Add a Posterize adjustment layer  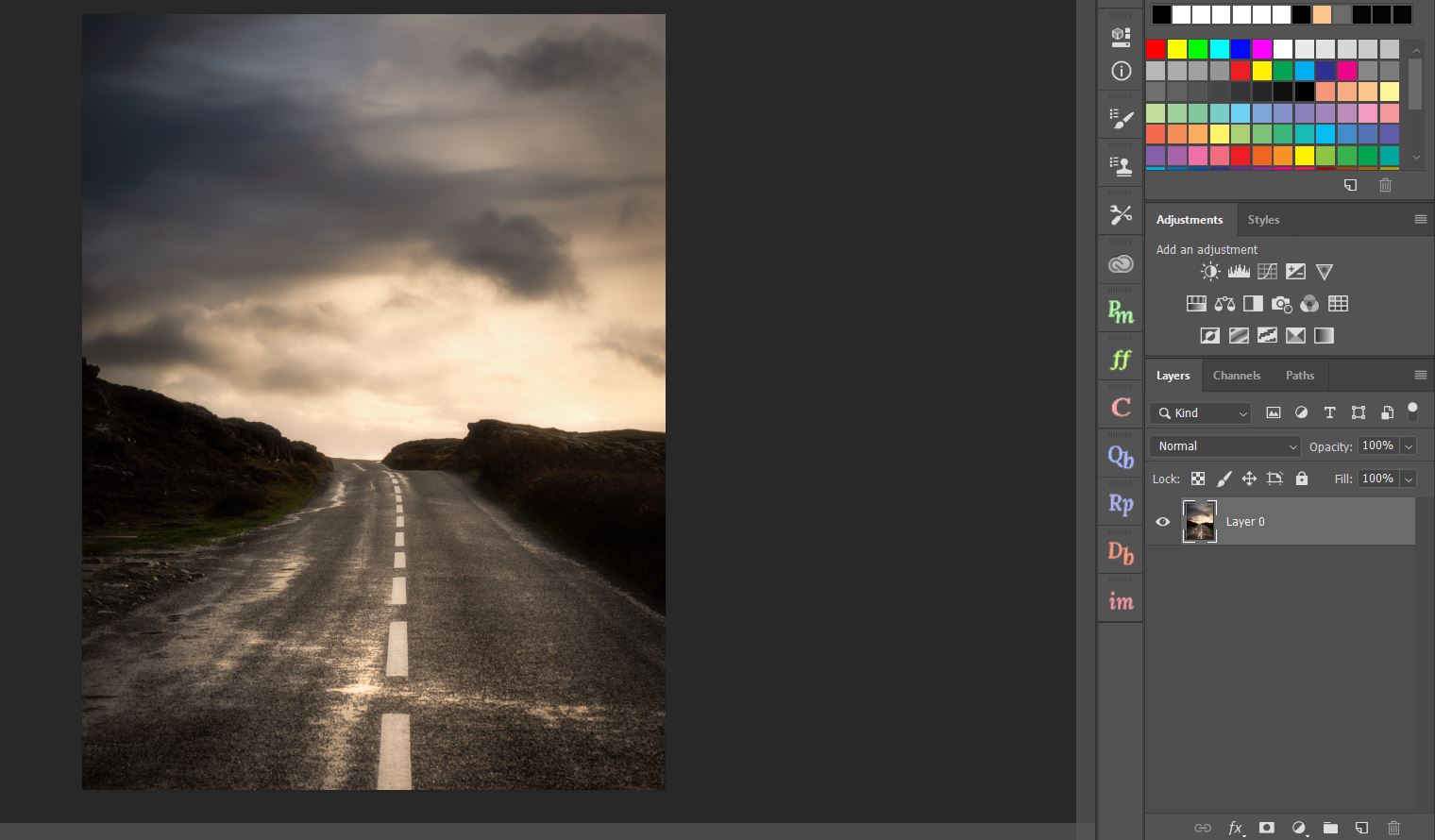point(1239,336)
